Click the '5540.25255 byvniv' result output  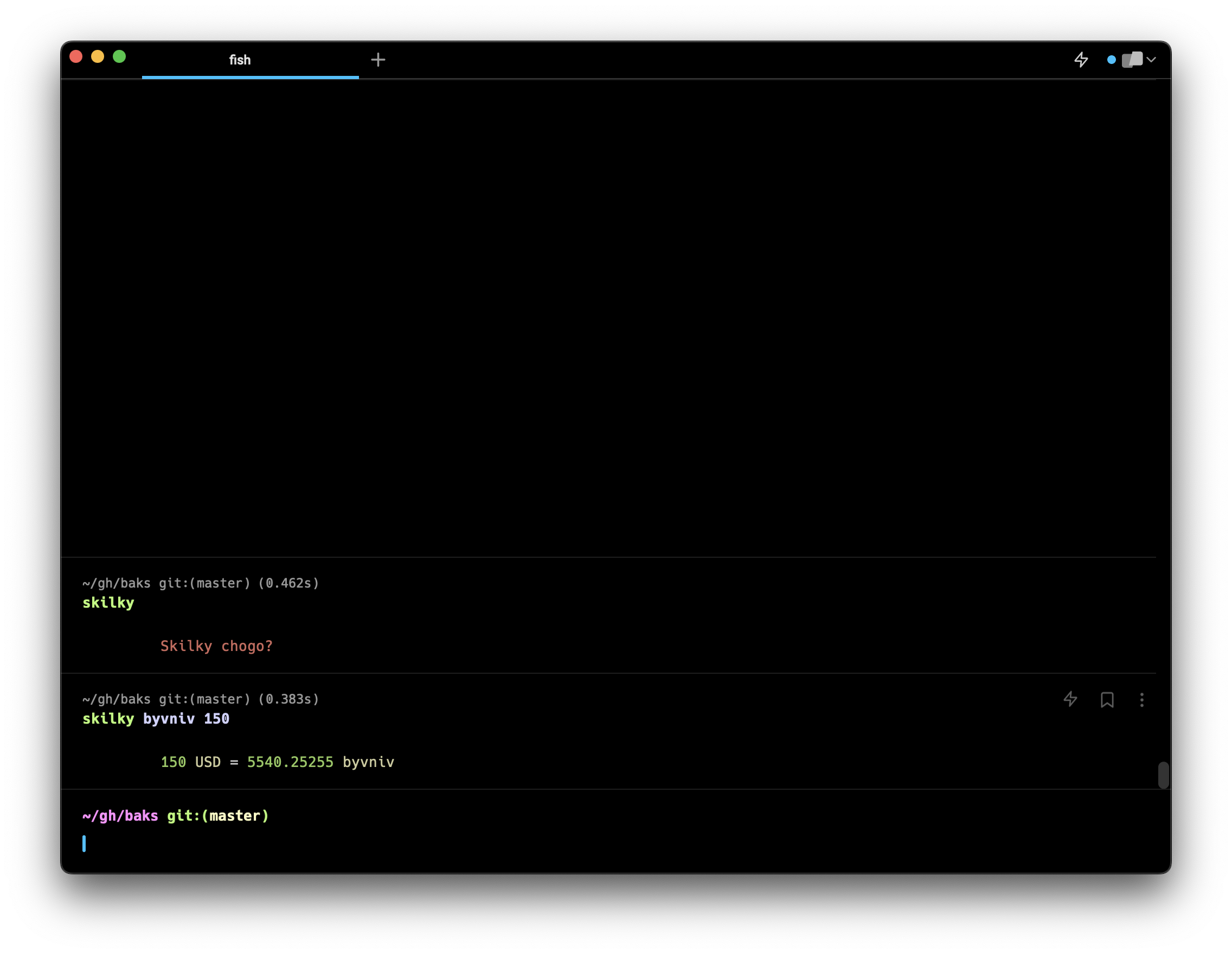[x=320, y=762]
